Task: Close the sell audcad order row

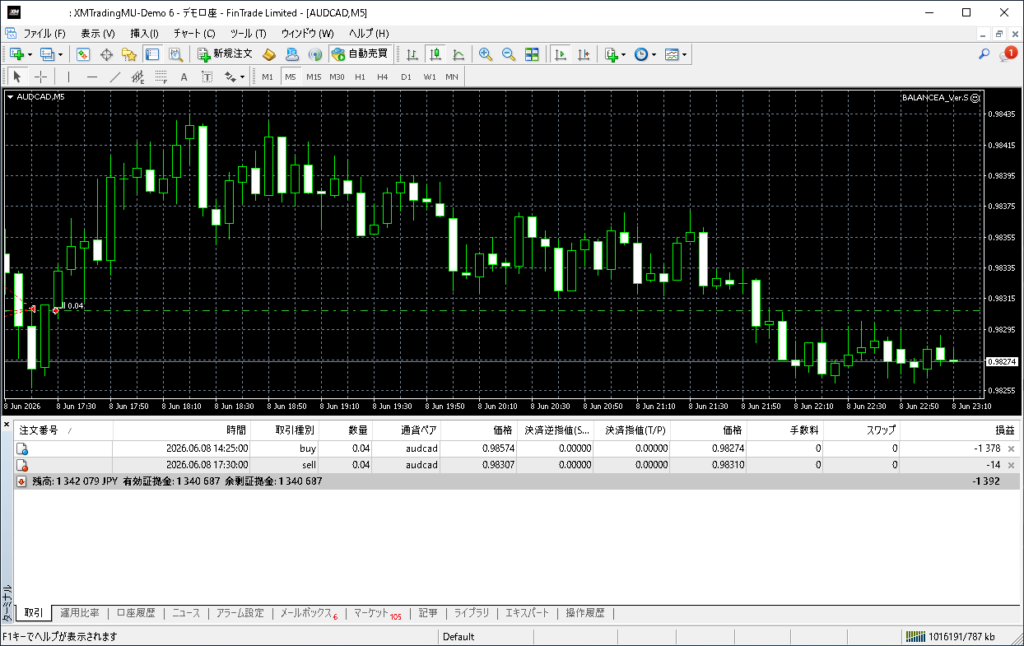Action: pyautogui.click(x=1011, y=465)
